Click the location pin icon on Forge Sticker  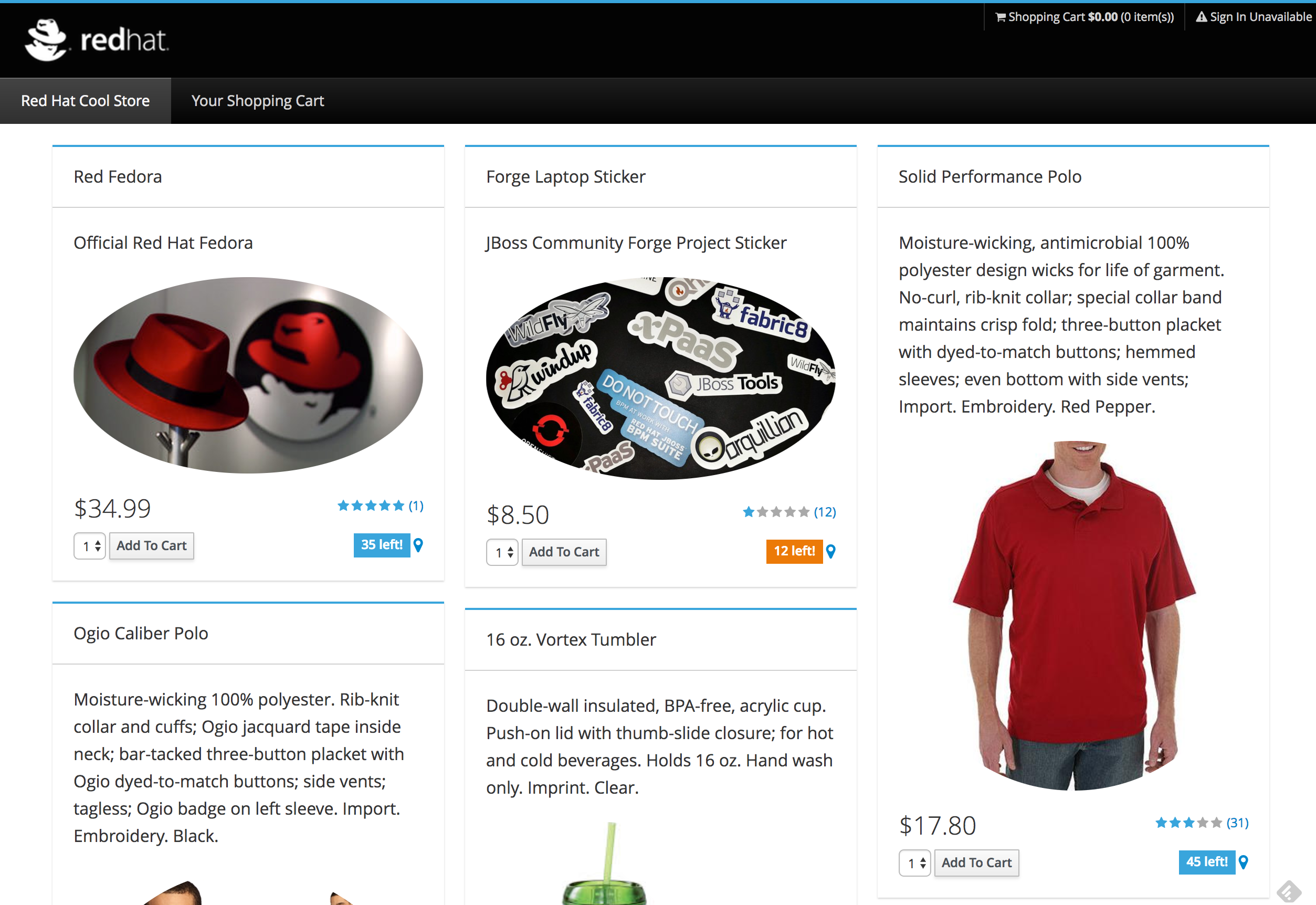[x=830, y=550]
